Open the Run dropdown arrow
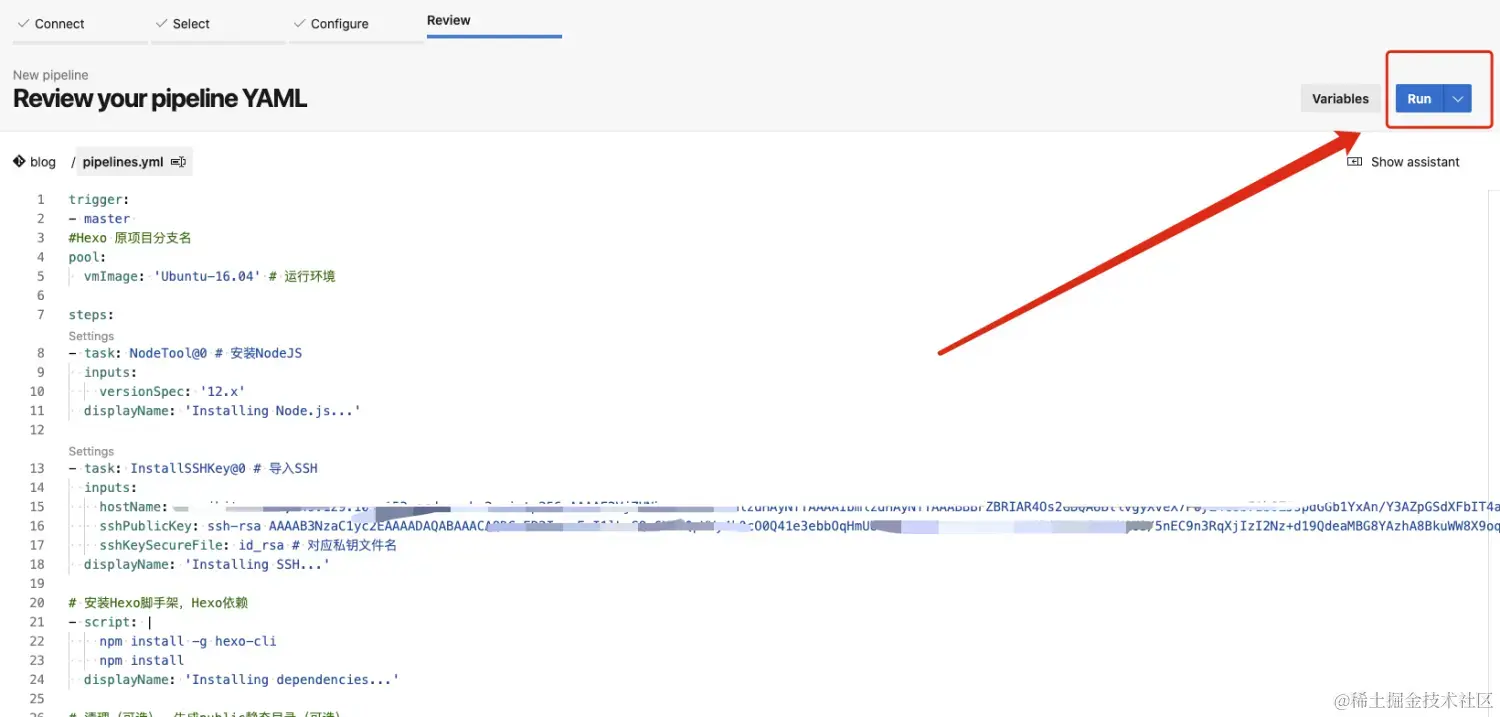The width and height of the screenshot is (1500, 717). 1458,98
